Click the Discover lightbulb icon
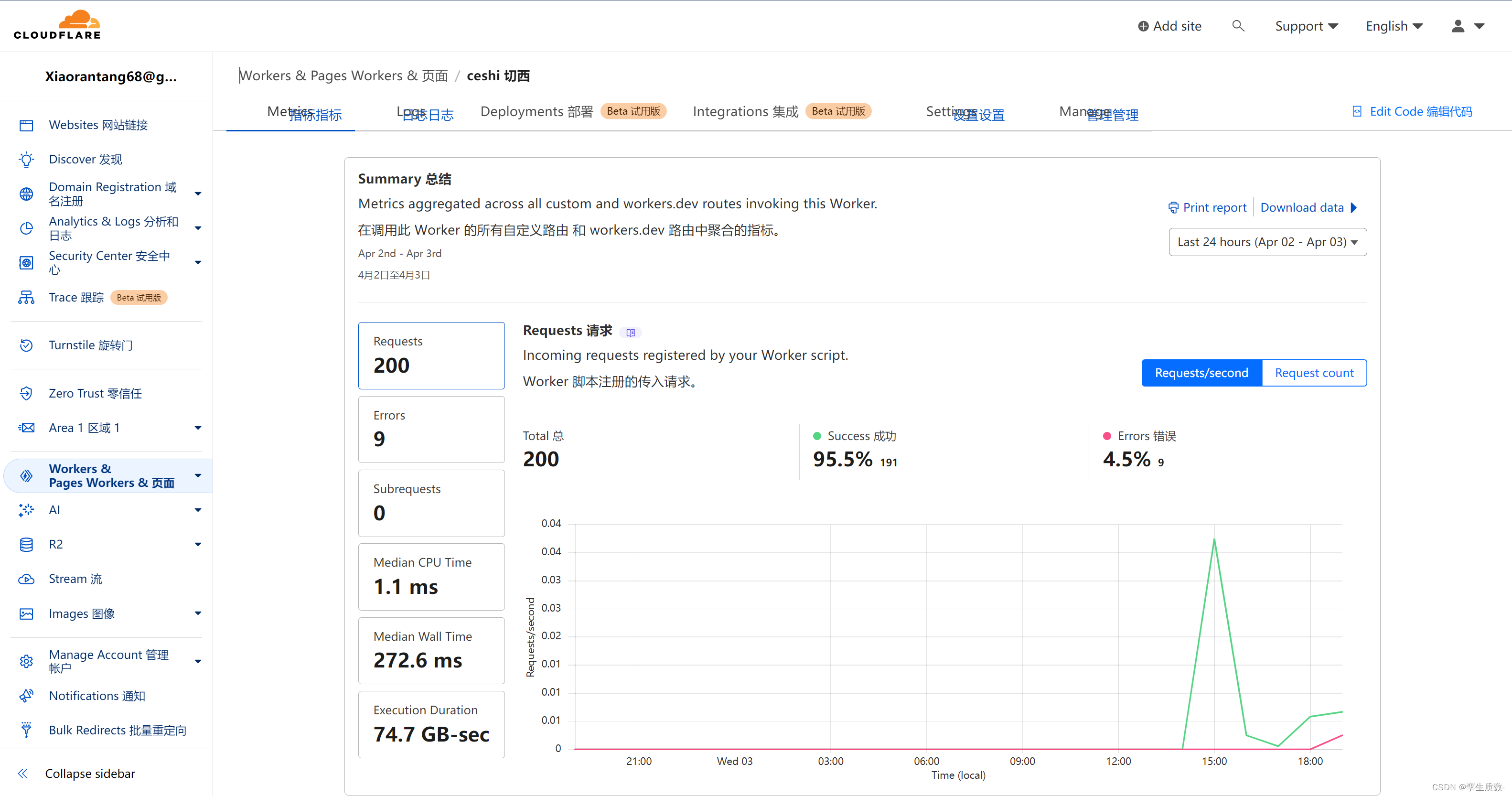The height and width of the screenshot is (796, 1512). [x=26, y=159]
